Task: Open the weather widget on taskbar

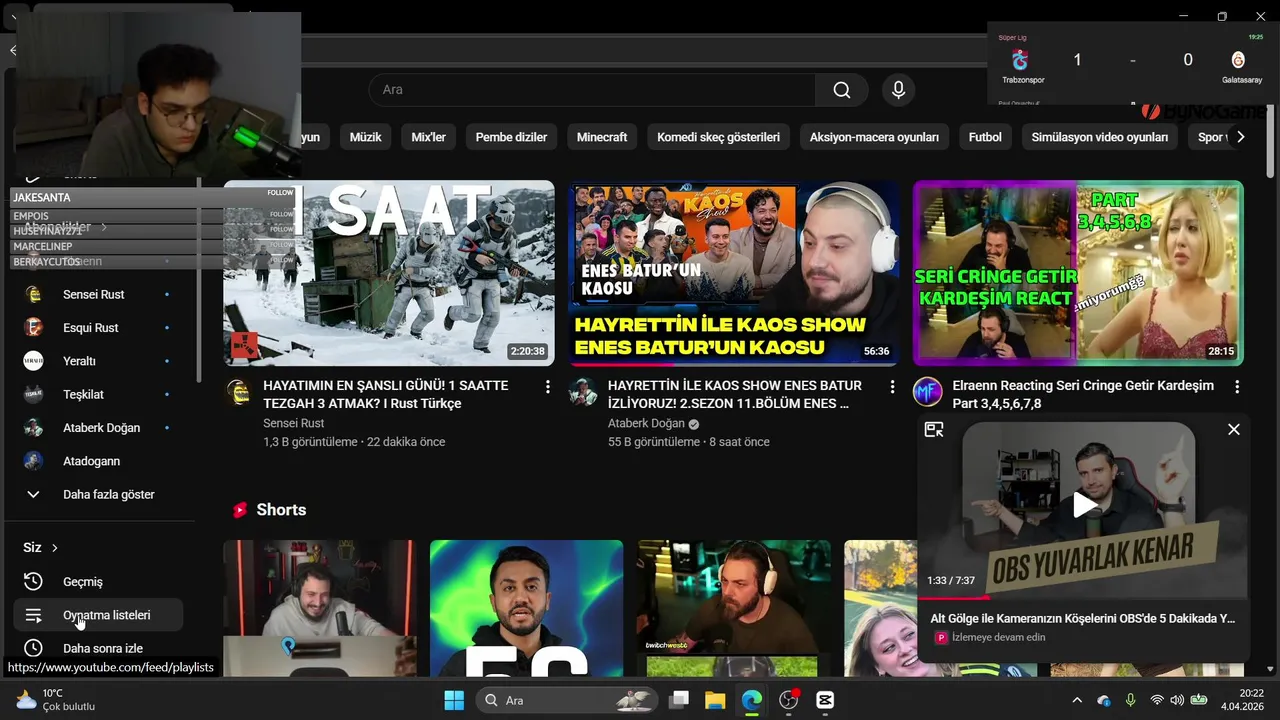Action: pos(55,700)
